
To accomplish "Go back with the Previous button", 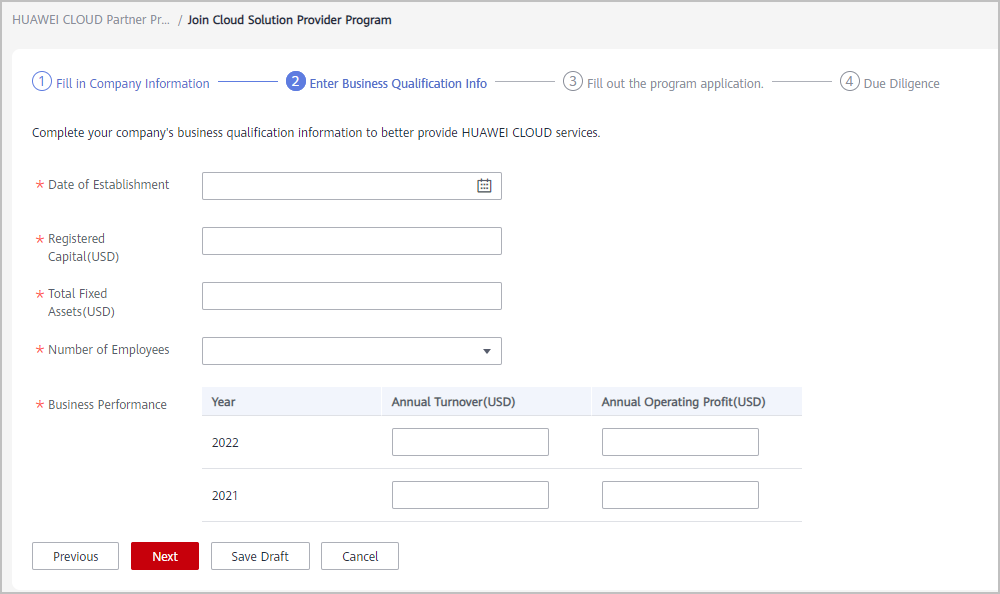I will [75, 556].
